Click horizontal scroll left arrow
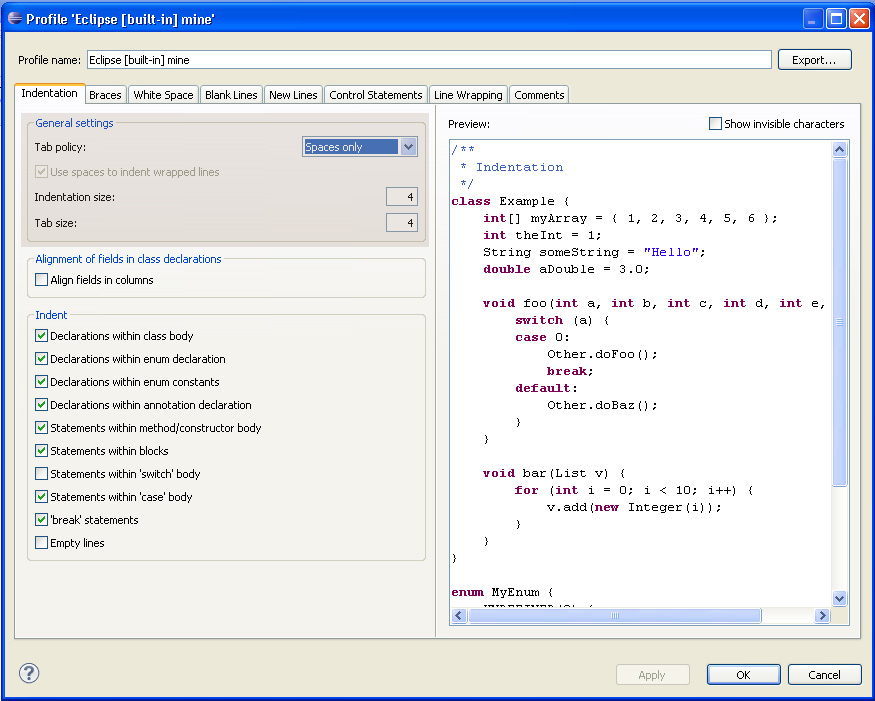This screenshot has width=875, height=701. tap(459, 616)
